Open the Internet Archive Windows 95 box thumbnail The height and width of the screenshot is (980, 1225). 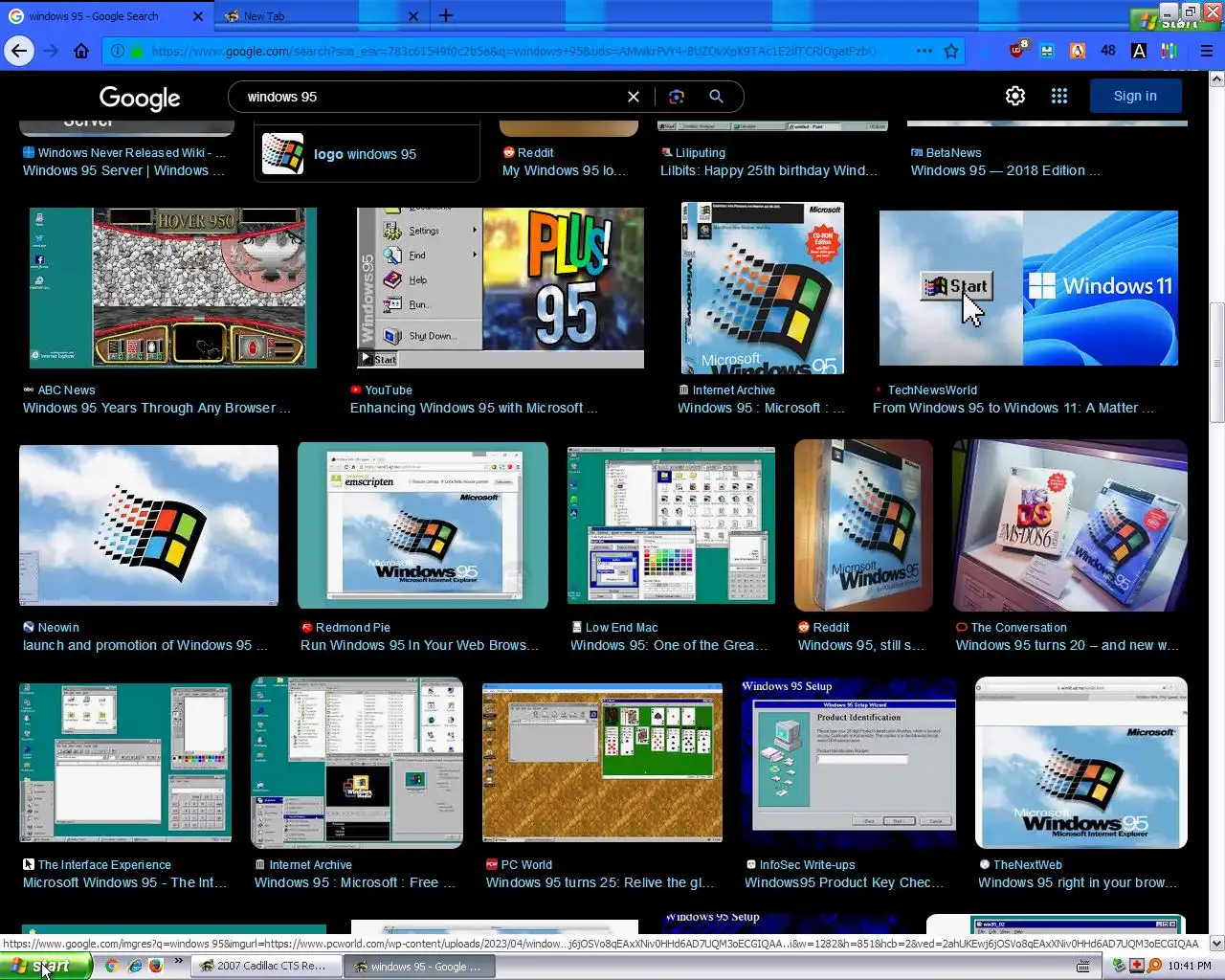[763, 288]
